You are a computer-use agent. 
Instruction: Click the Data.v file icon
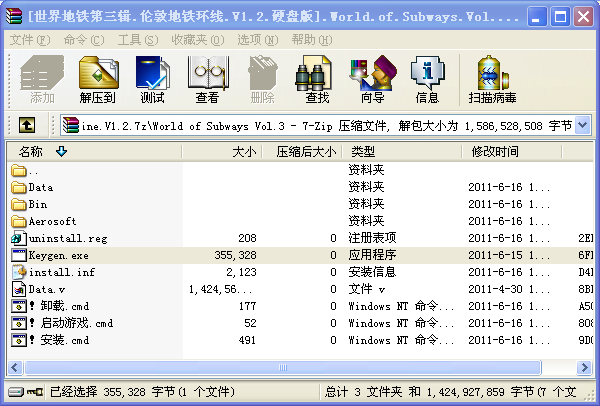tap(18, 289)
